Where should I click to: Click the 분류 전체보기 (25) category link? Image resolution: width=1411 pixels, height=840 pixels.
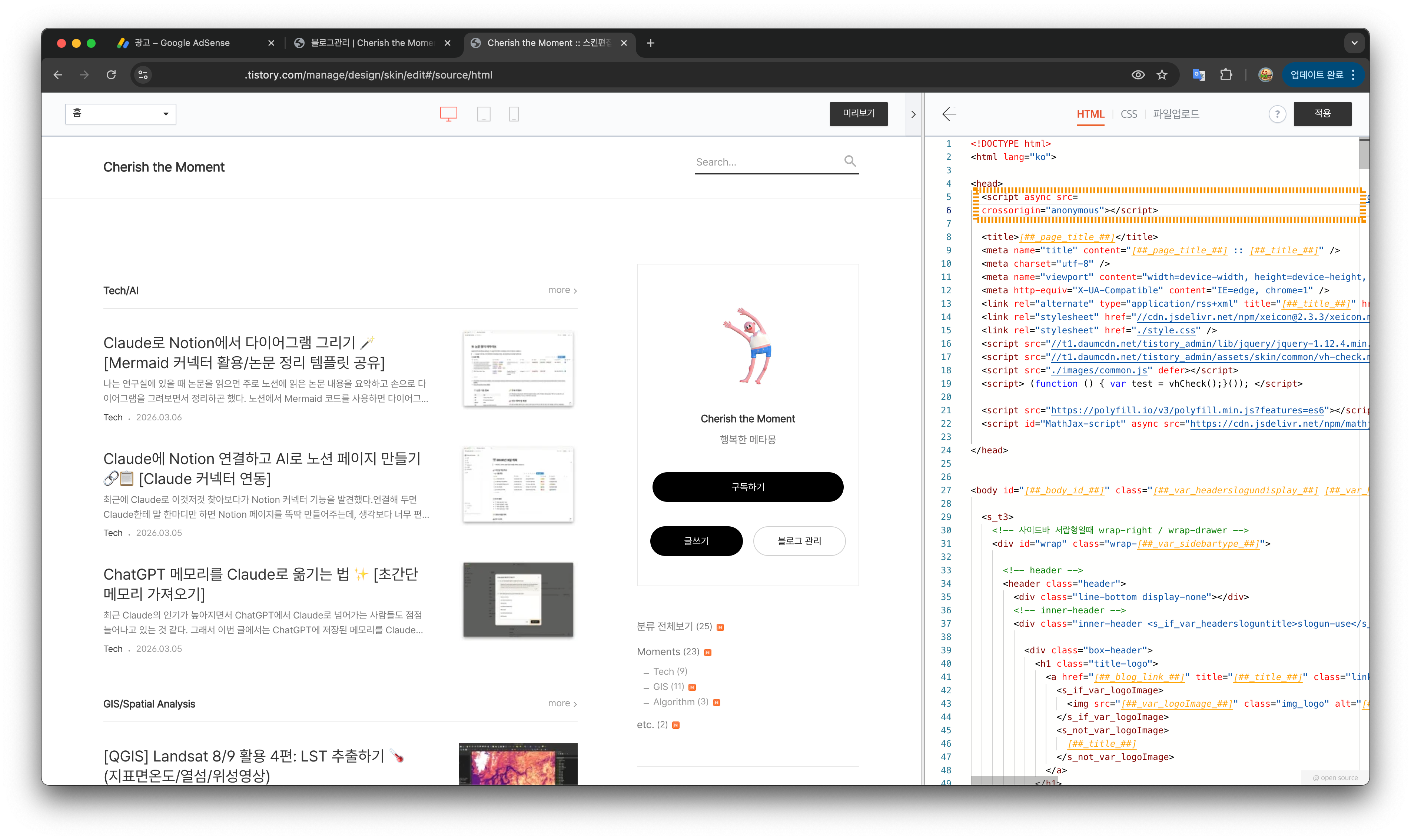pos(674,626)
